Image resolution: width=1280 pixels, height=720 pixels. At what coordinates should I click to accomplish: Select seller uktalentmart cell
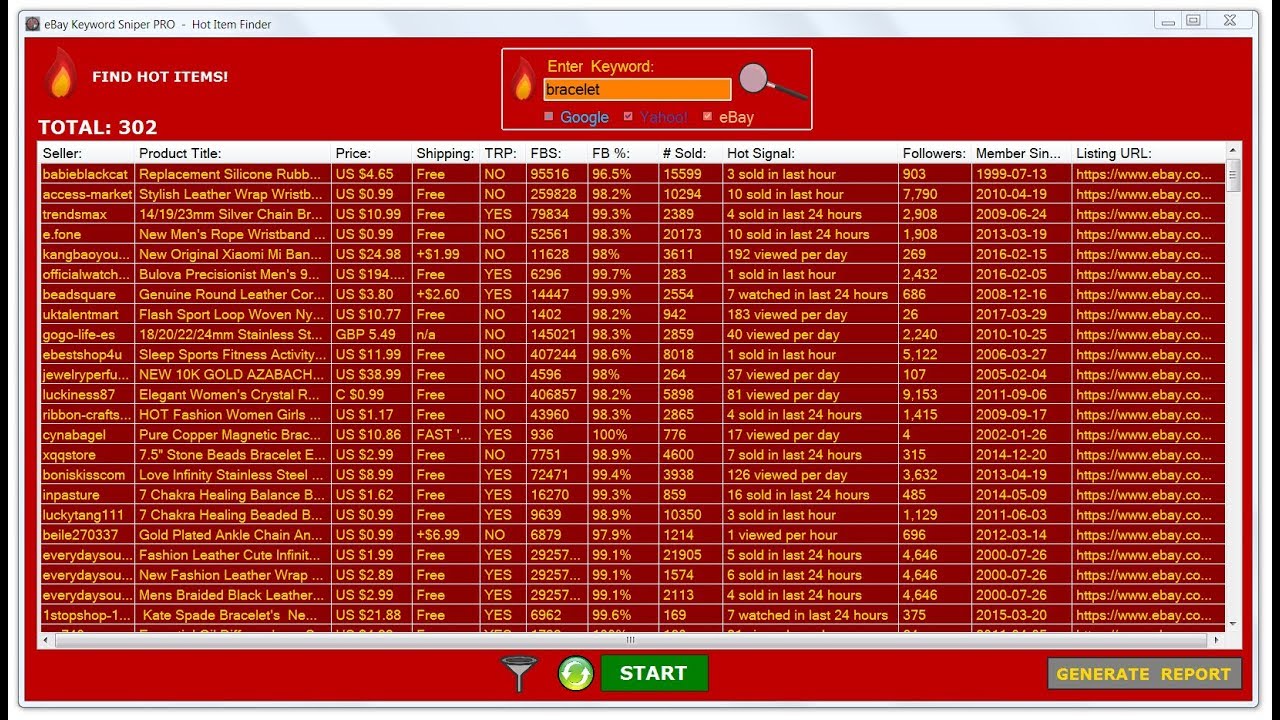tap(87, 314)
